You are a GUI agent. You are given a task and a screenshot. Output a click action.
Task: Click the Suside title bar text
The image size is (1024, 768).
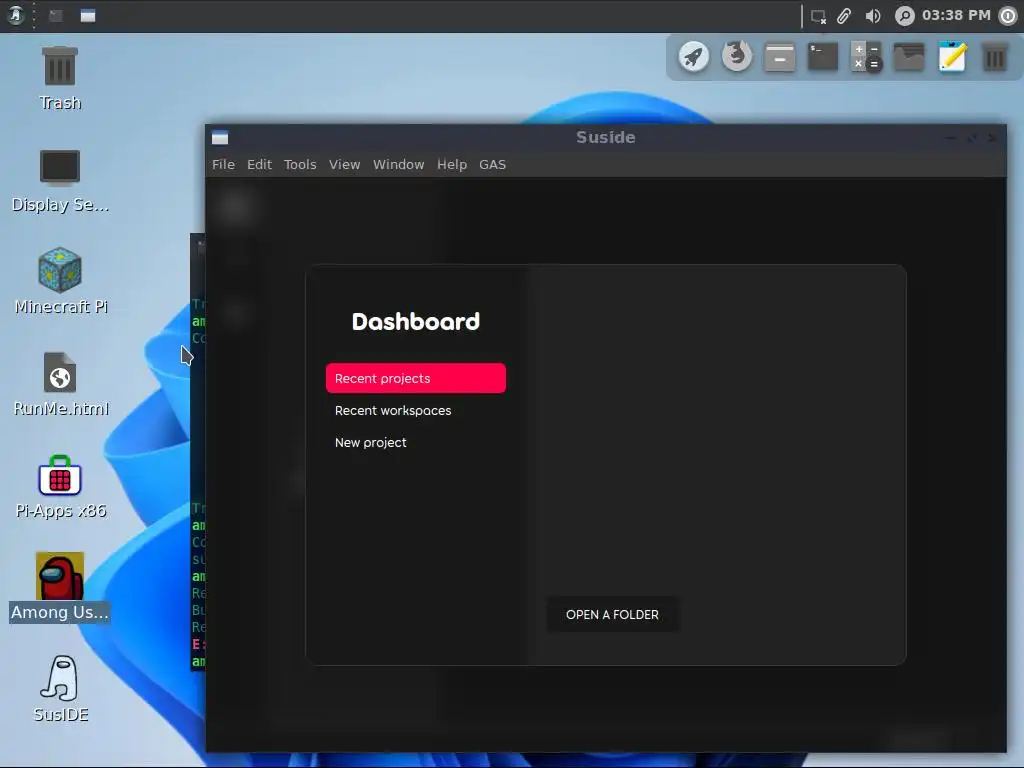(605, 137)
